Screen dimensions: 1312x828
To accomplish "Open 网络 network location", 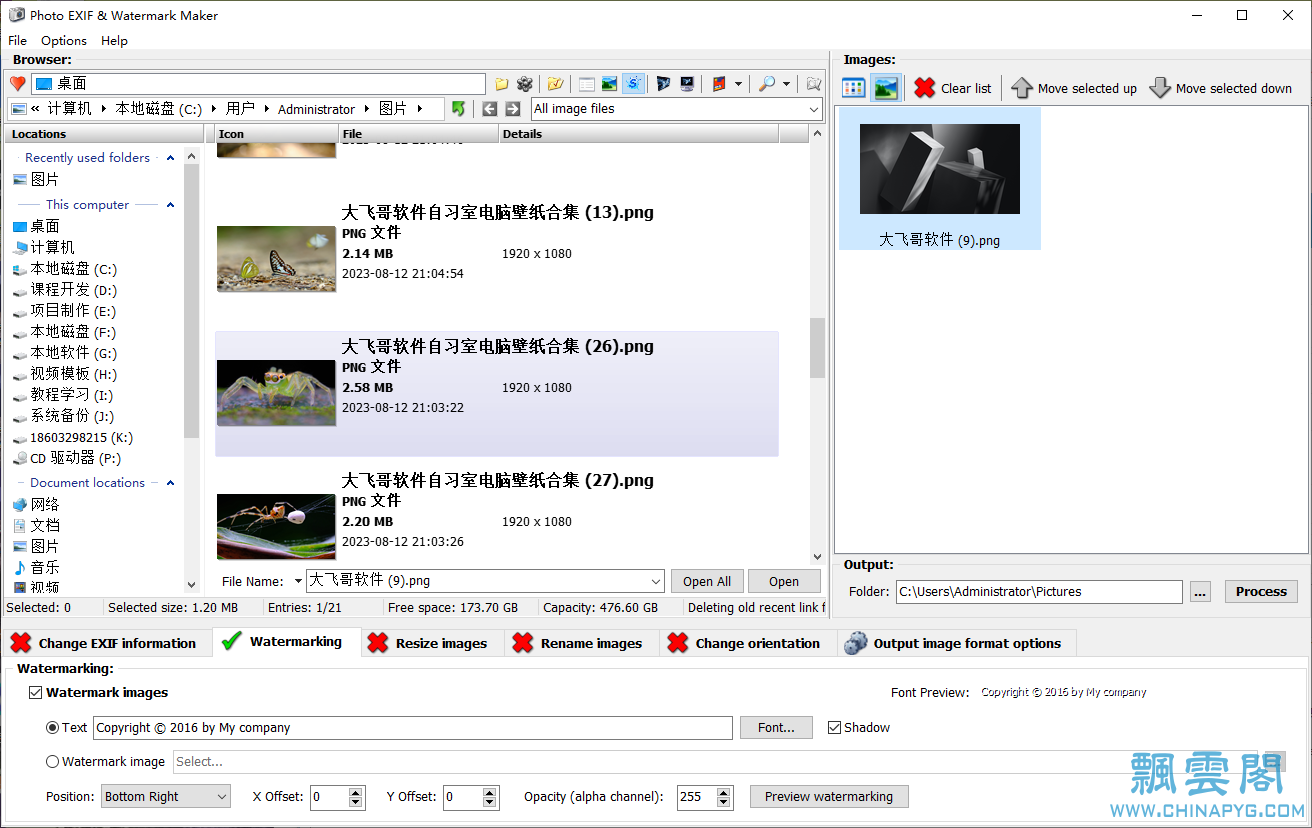I will pyautogui.click(x=36, y=504).
